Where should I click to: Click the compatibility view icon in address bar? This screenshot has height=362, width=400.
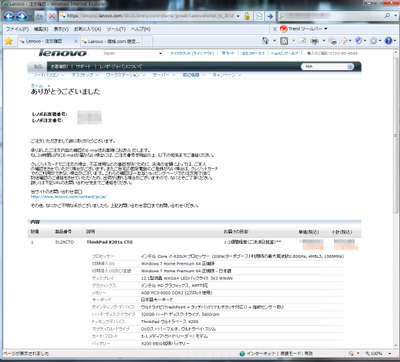[x=259, y=16]
